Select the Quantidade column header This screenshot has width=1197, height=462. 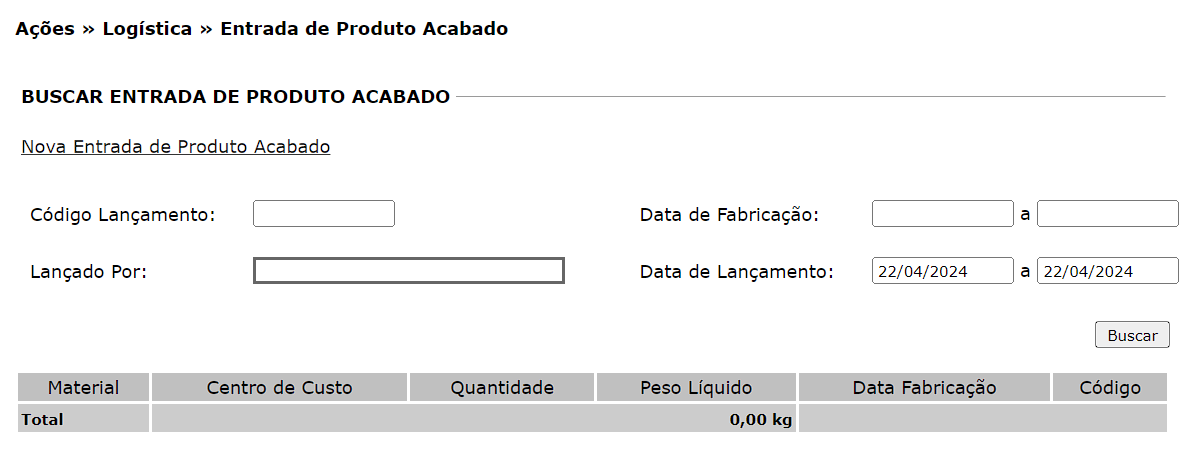pyautogui.click(x=502, y=388)
